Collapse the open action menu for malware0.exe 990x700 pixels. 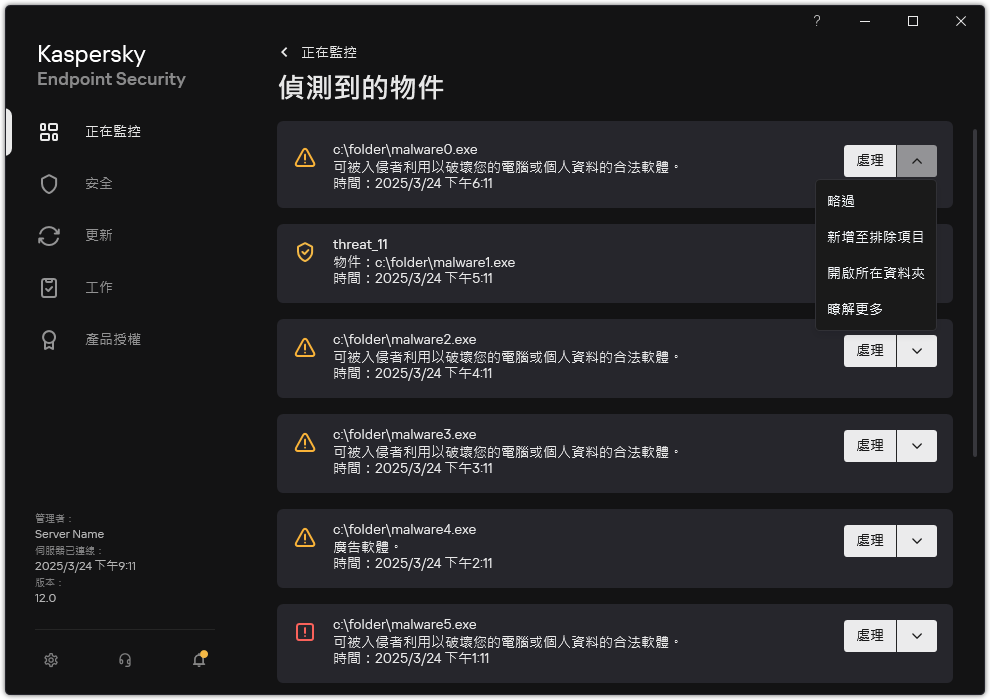917,161
